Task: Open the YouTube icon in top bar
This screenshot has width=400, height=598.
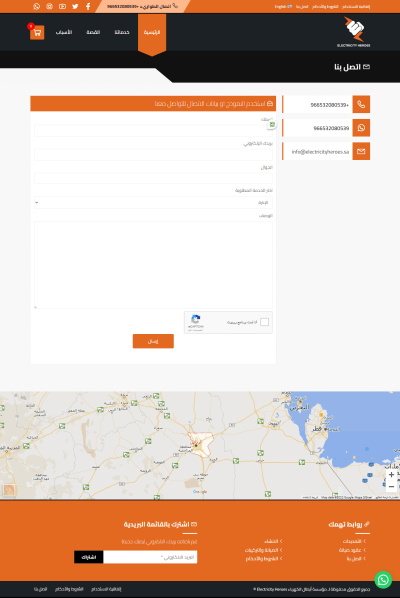Action: (63, 6)
